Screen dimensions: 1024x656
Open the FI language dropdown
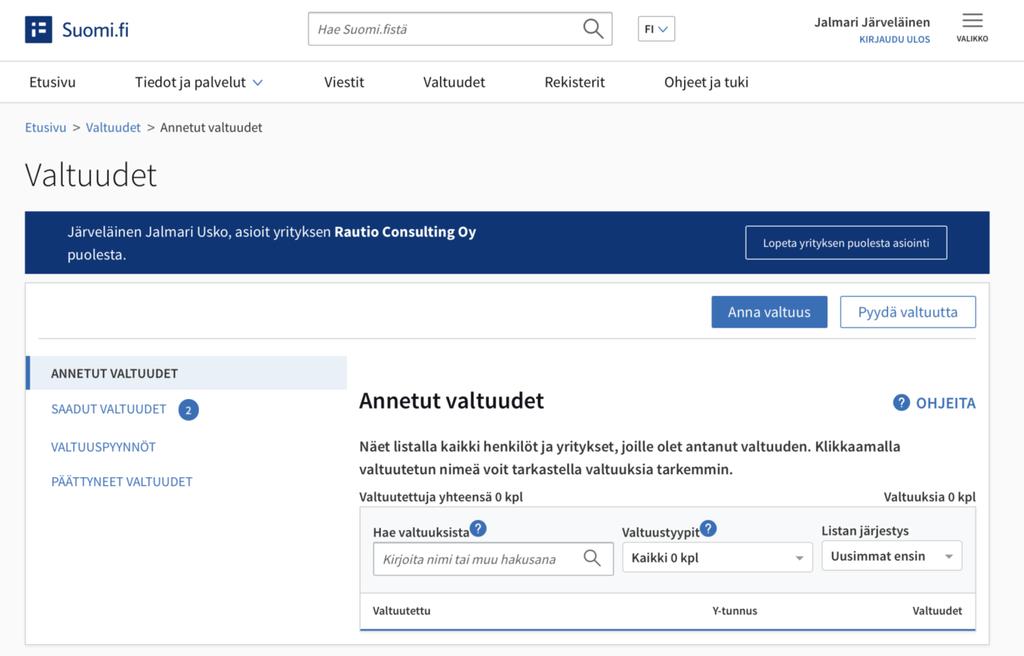[656, 29]
